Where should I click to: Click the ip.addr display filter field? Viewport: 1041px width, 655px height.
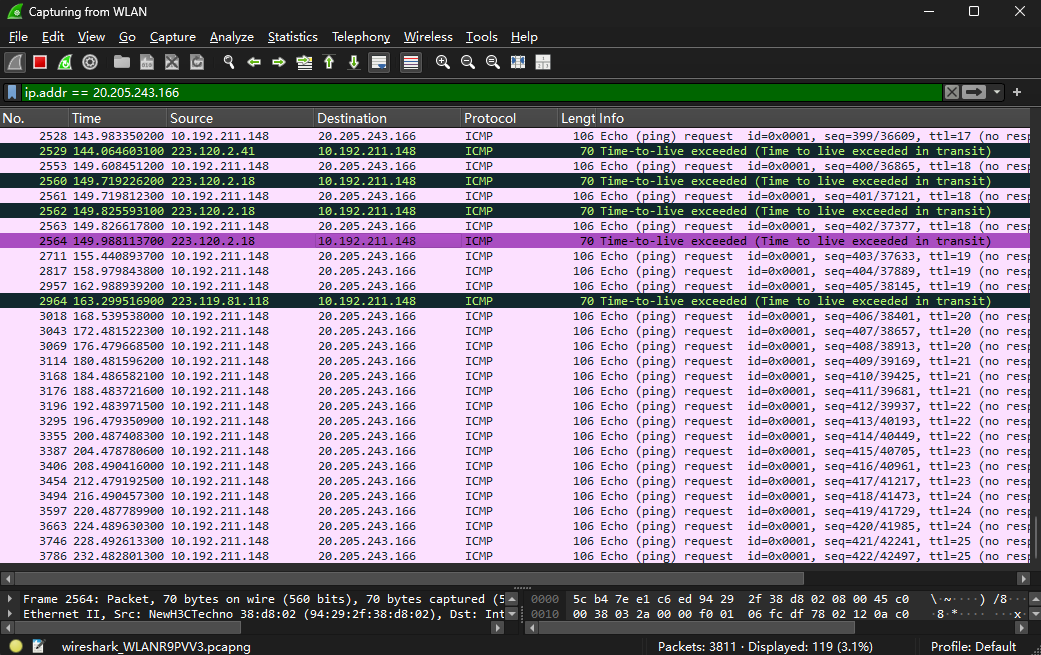pos(482,92)
